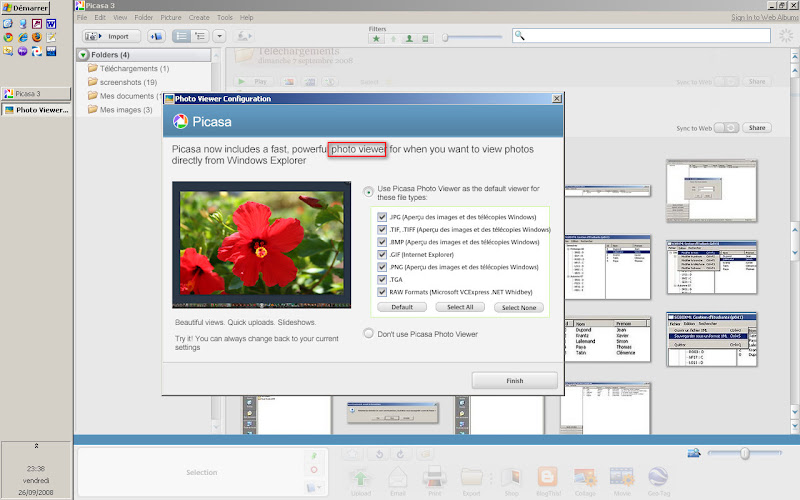The image size is (800, 500).
Task: Select the screenshots (19) folder
Action: click(x=128, y=82)
